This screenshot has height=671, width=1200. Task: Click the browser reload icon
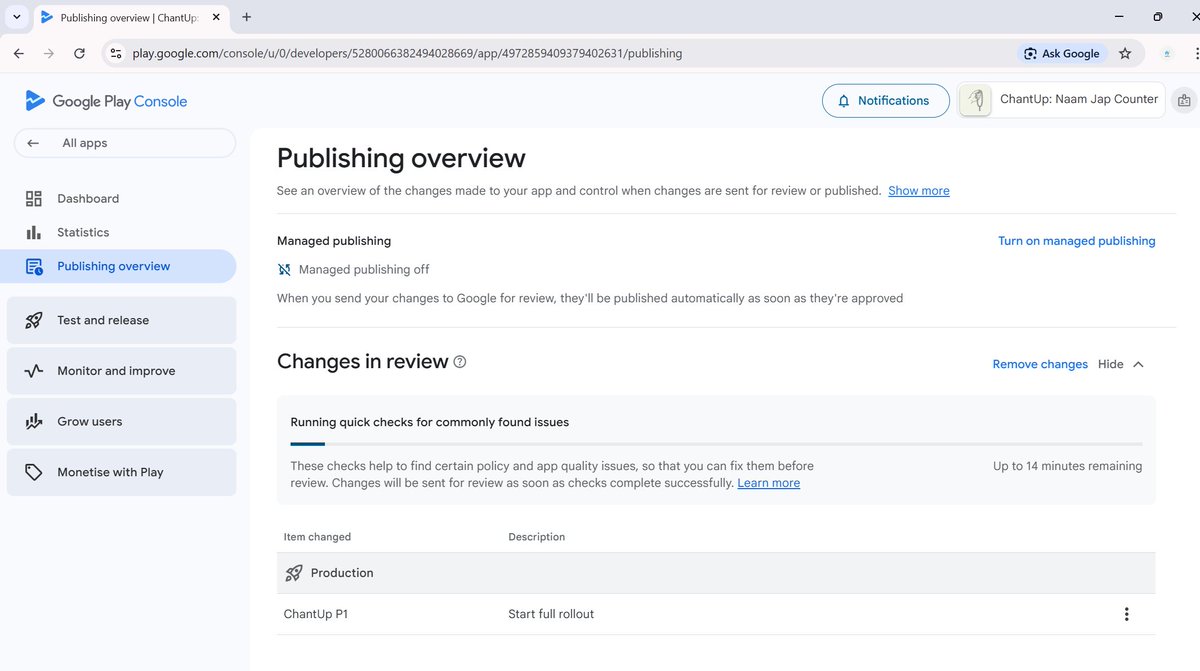(79, 54)
